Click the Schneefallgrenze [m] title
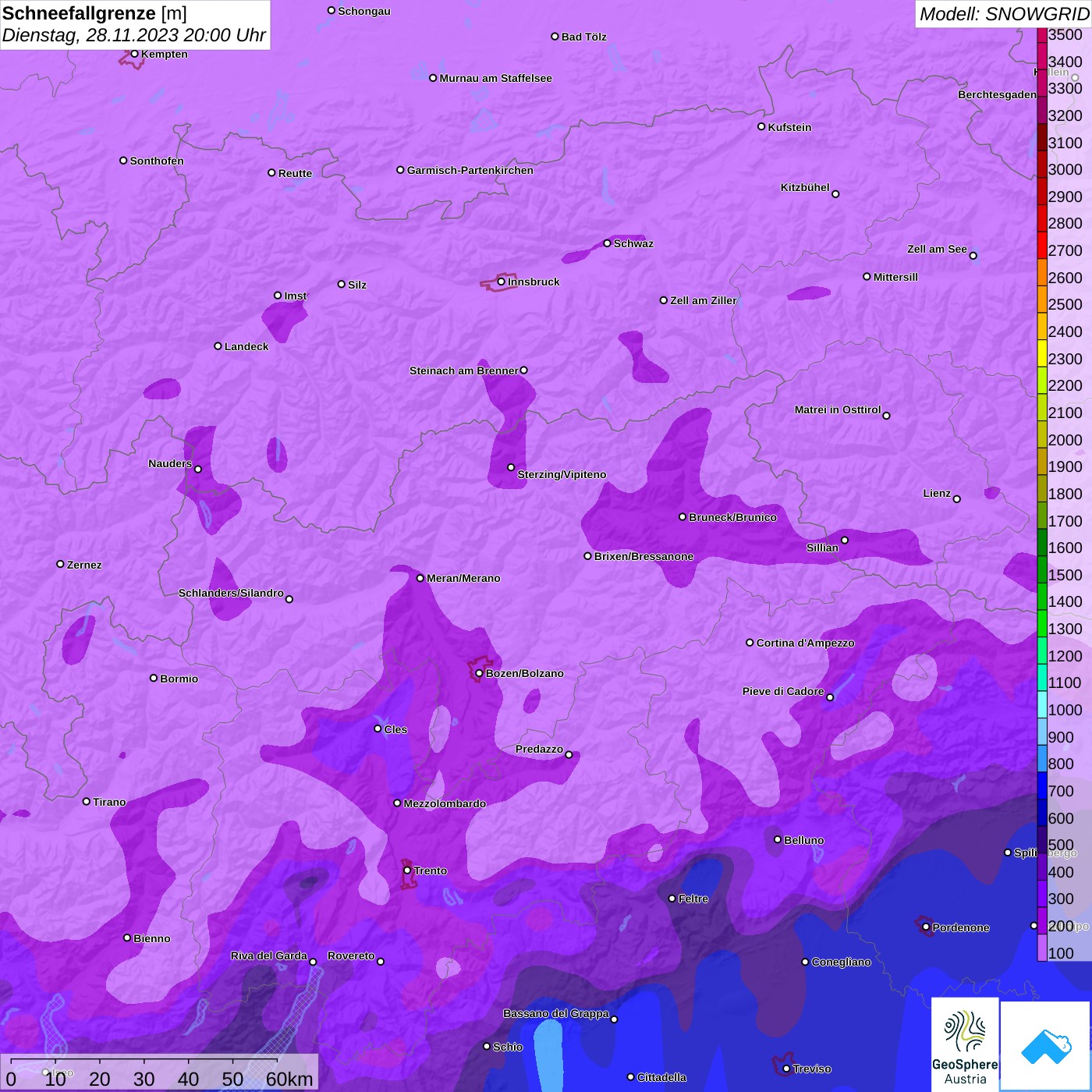 (94, 13)
